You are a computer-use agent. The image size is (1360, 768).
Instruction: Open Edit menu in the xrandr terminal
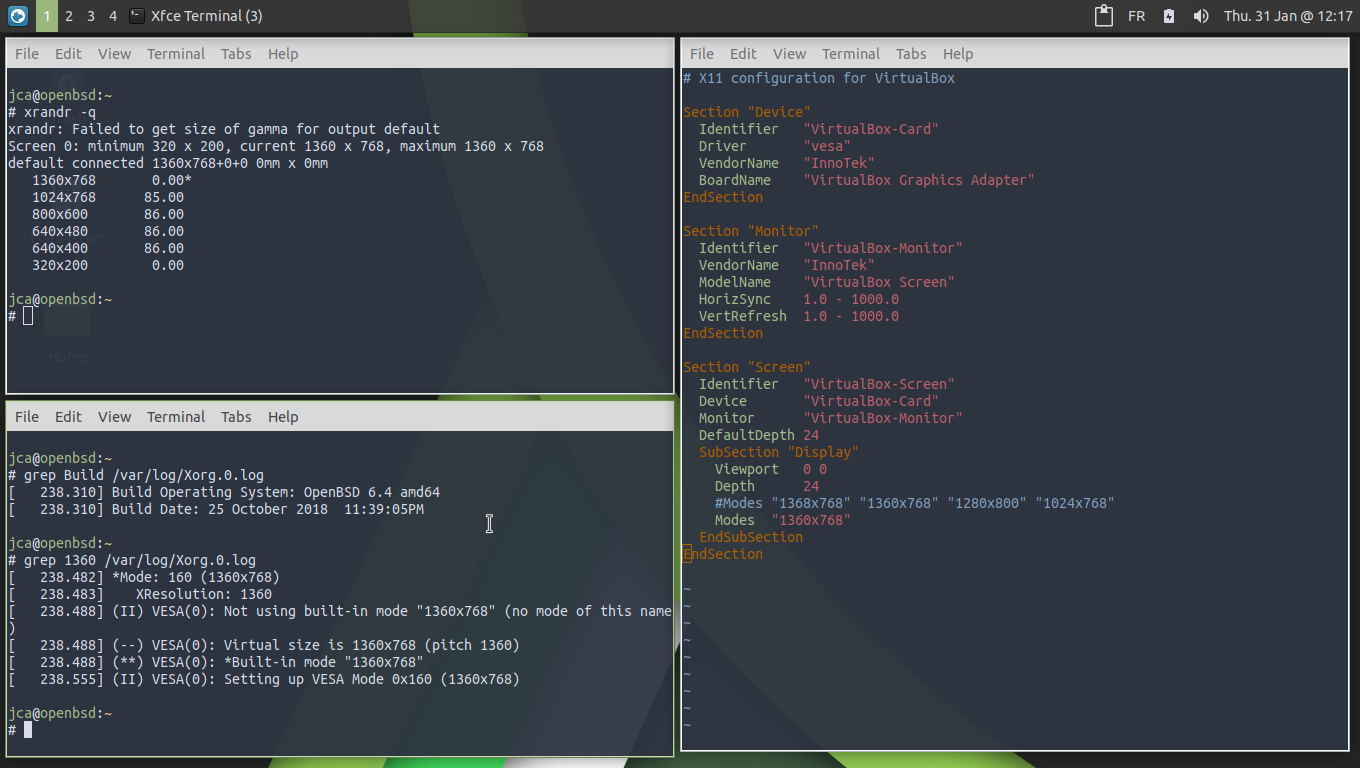[68, 54]
